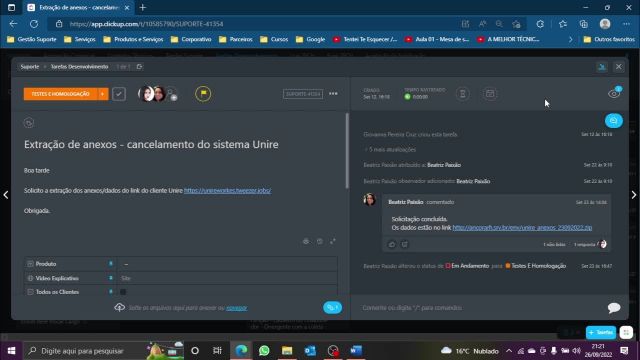Minimize the task to tray icon

point(602,67)
